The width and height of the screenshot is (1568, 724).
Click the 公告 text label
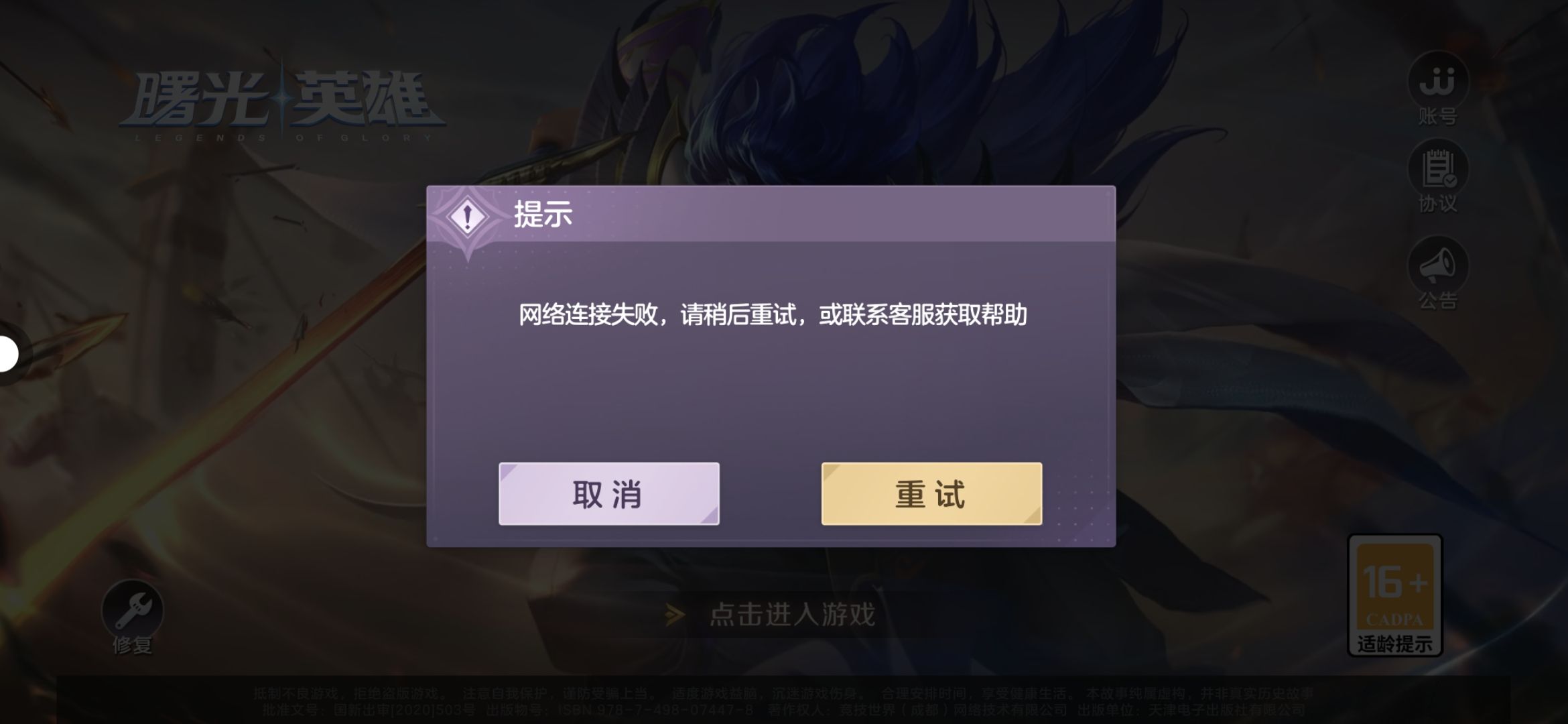click(1438, 300)
